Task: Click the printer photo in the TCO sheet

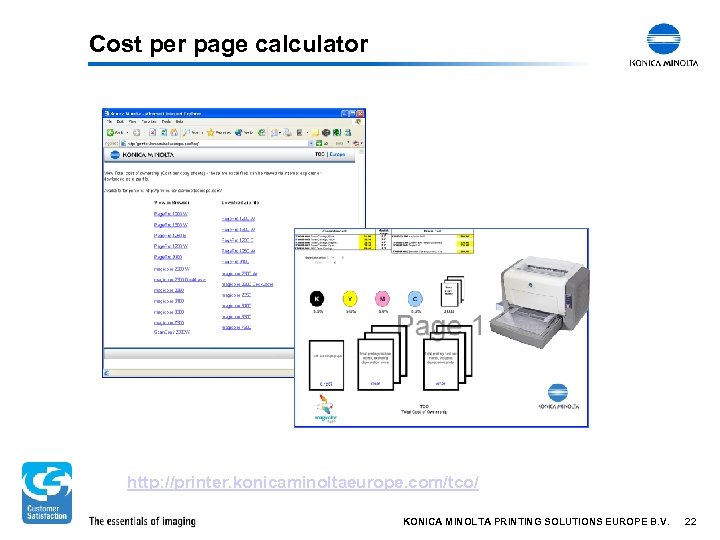Action: [540, 301]
